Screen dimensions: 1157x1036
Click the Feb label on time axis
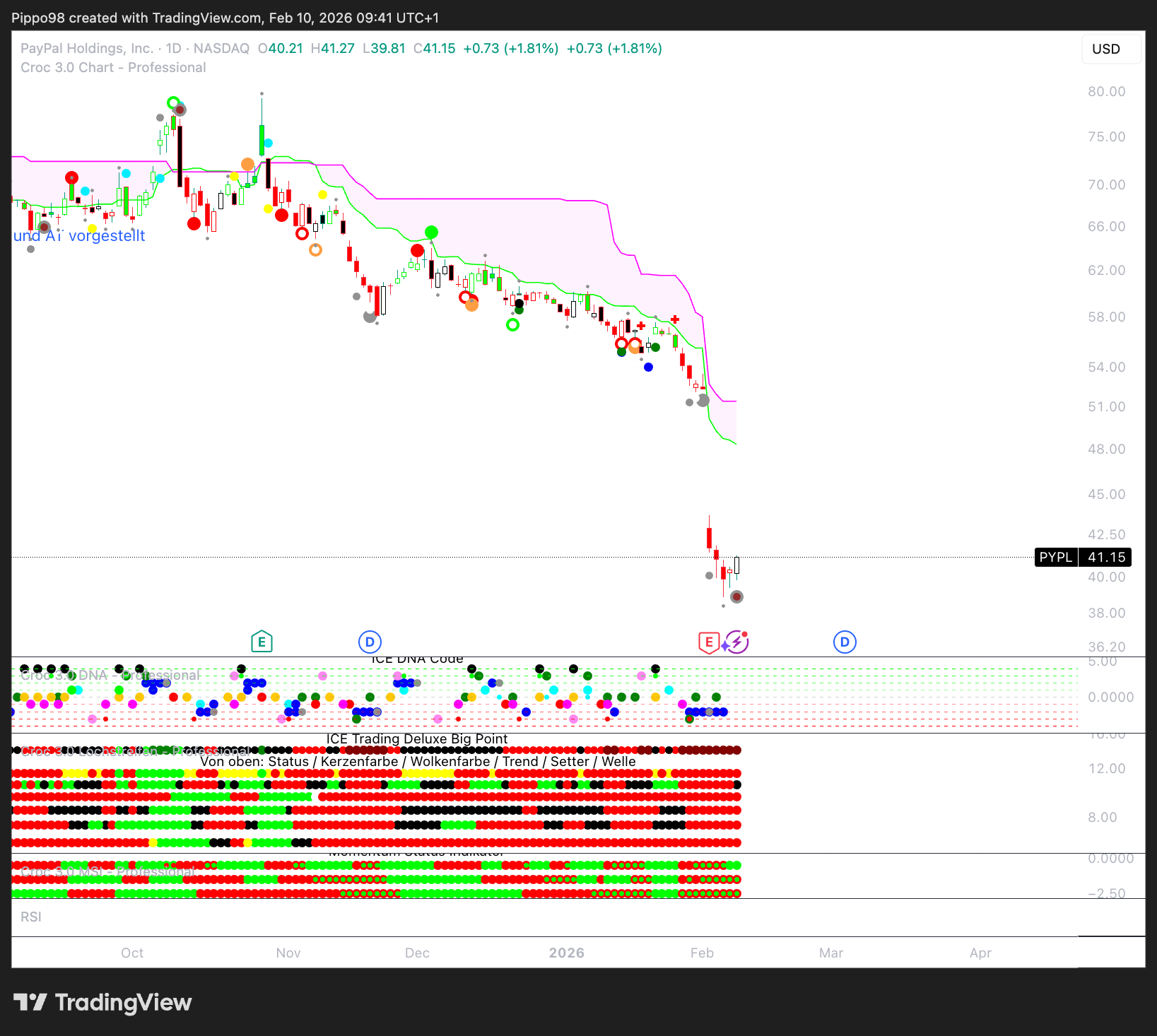[702, 953]
